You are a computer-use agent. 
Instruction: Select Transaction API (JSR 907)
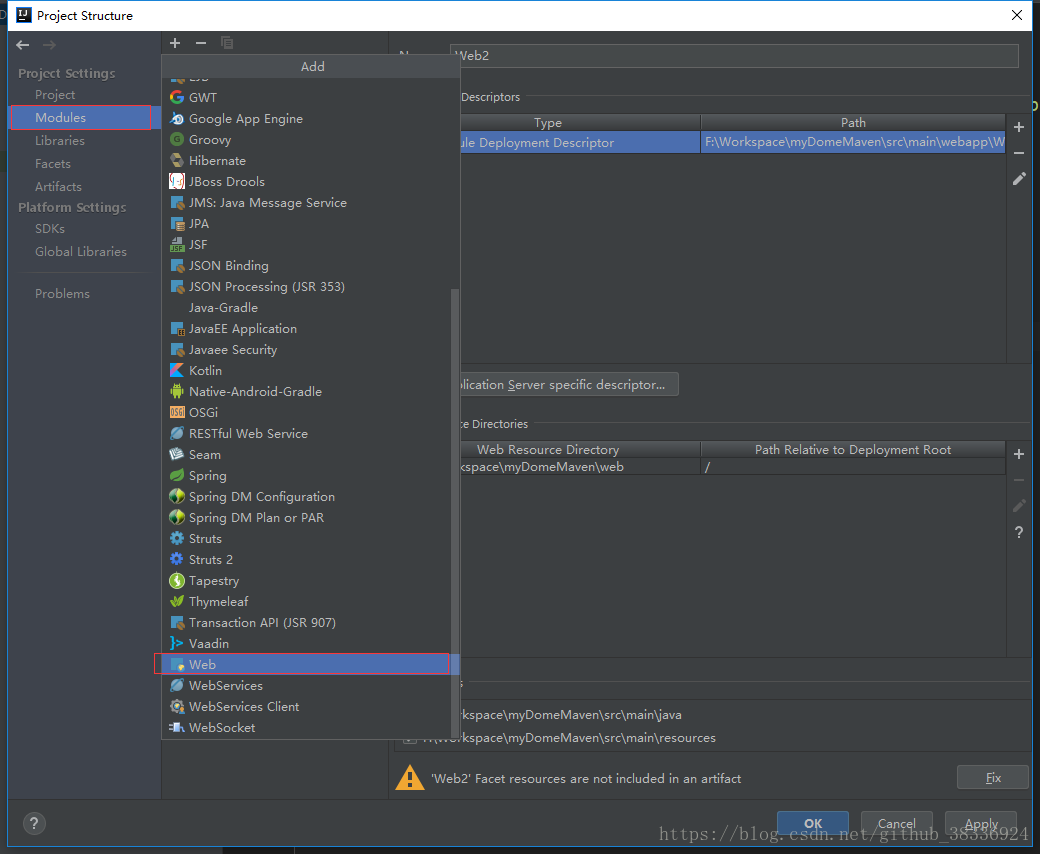(x=305, y=623)
